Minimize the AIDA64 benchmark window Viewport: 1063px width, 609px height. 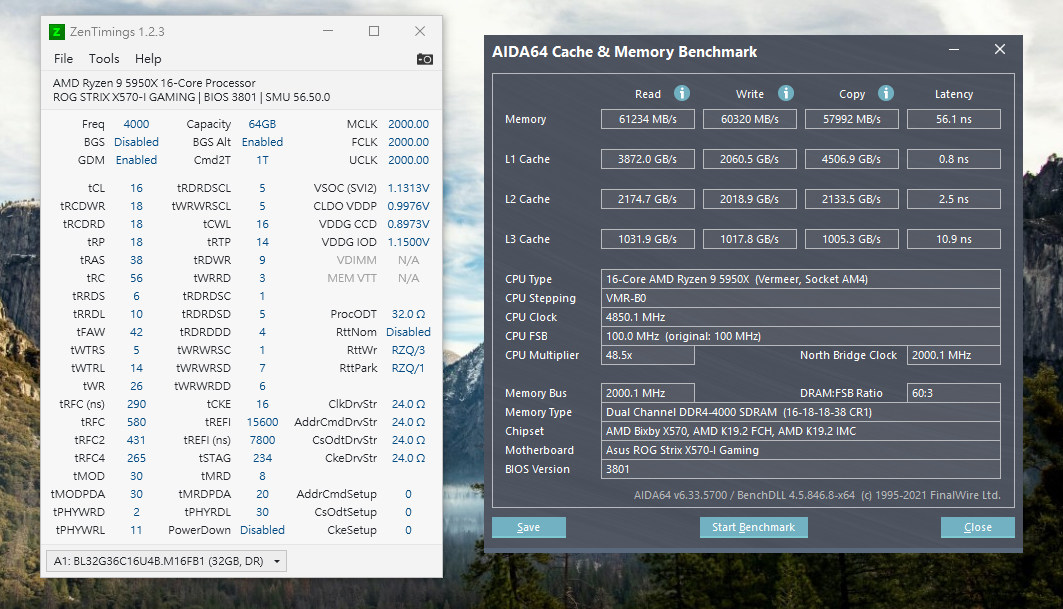tap(954, 50)
